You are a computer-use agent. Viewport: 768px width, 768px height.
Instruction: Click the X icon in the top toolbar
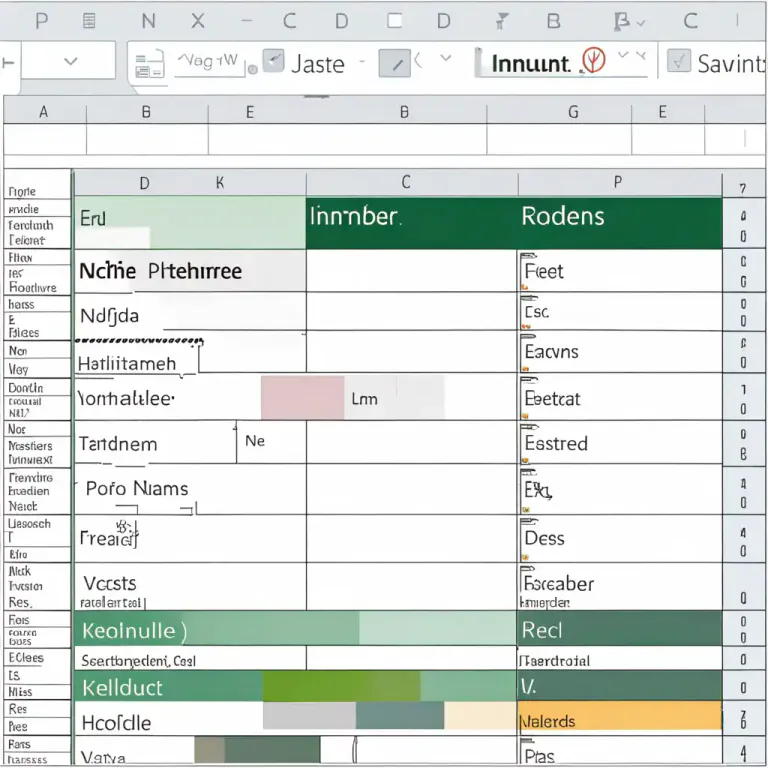[198, 21]
